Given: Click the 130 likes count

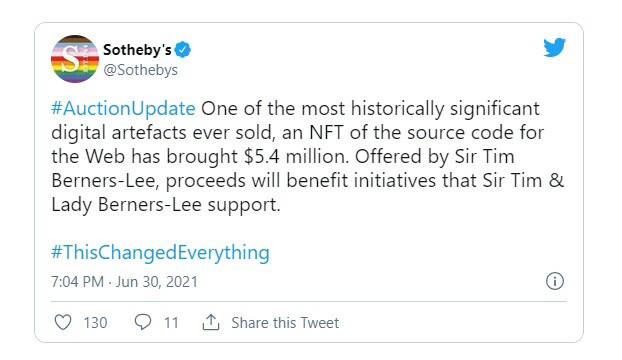Looking at the screenshot, I should [95, 323].
